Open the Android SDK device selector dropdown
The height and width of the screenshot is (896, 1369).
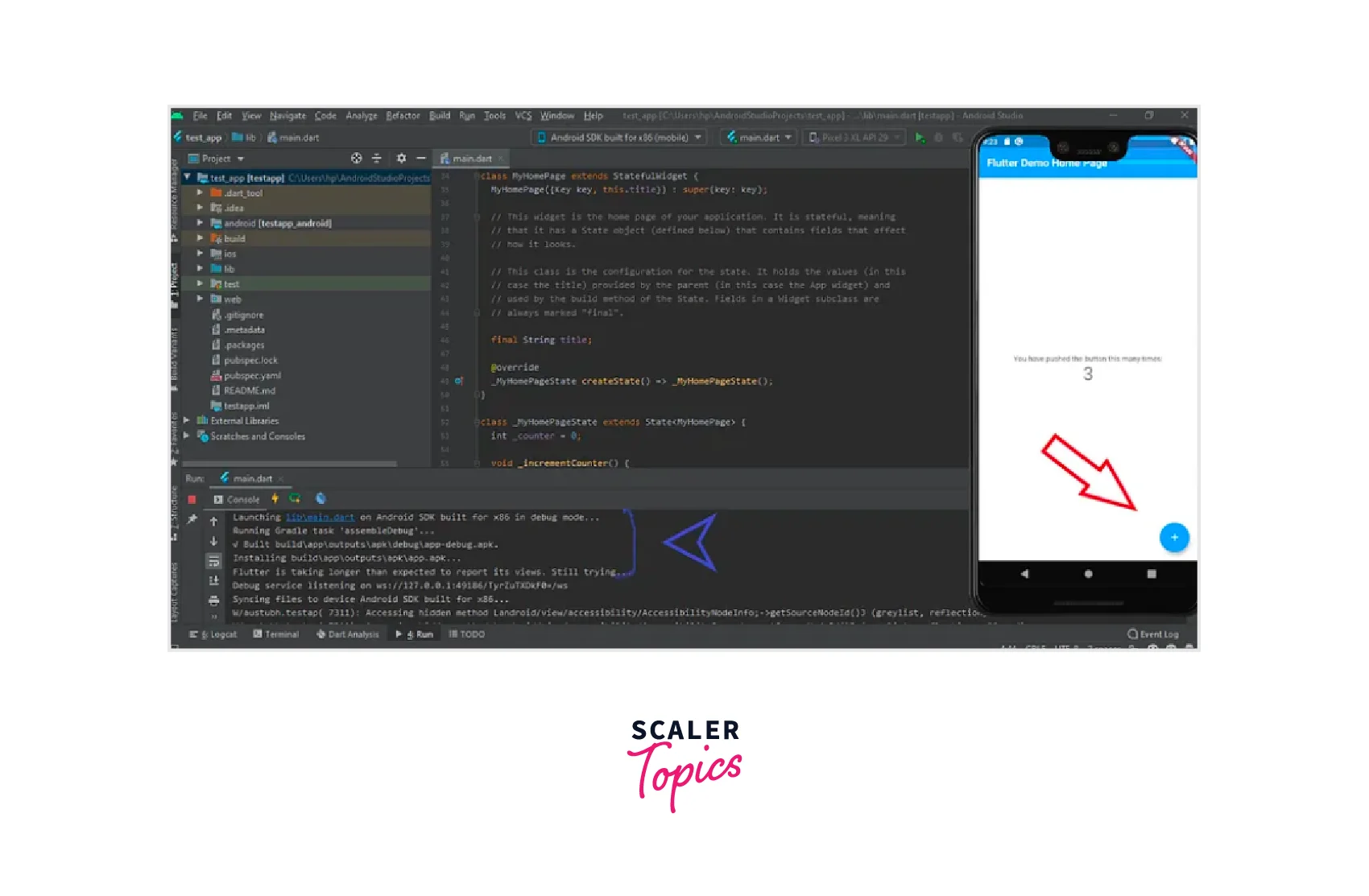pyautogui.click(x=618, y=138)
